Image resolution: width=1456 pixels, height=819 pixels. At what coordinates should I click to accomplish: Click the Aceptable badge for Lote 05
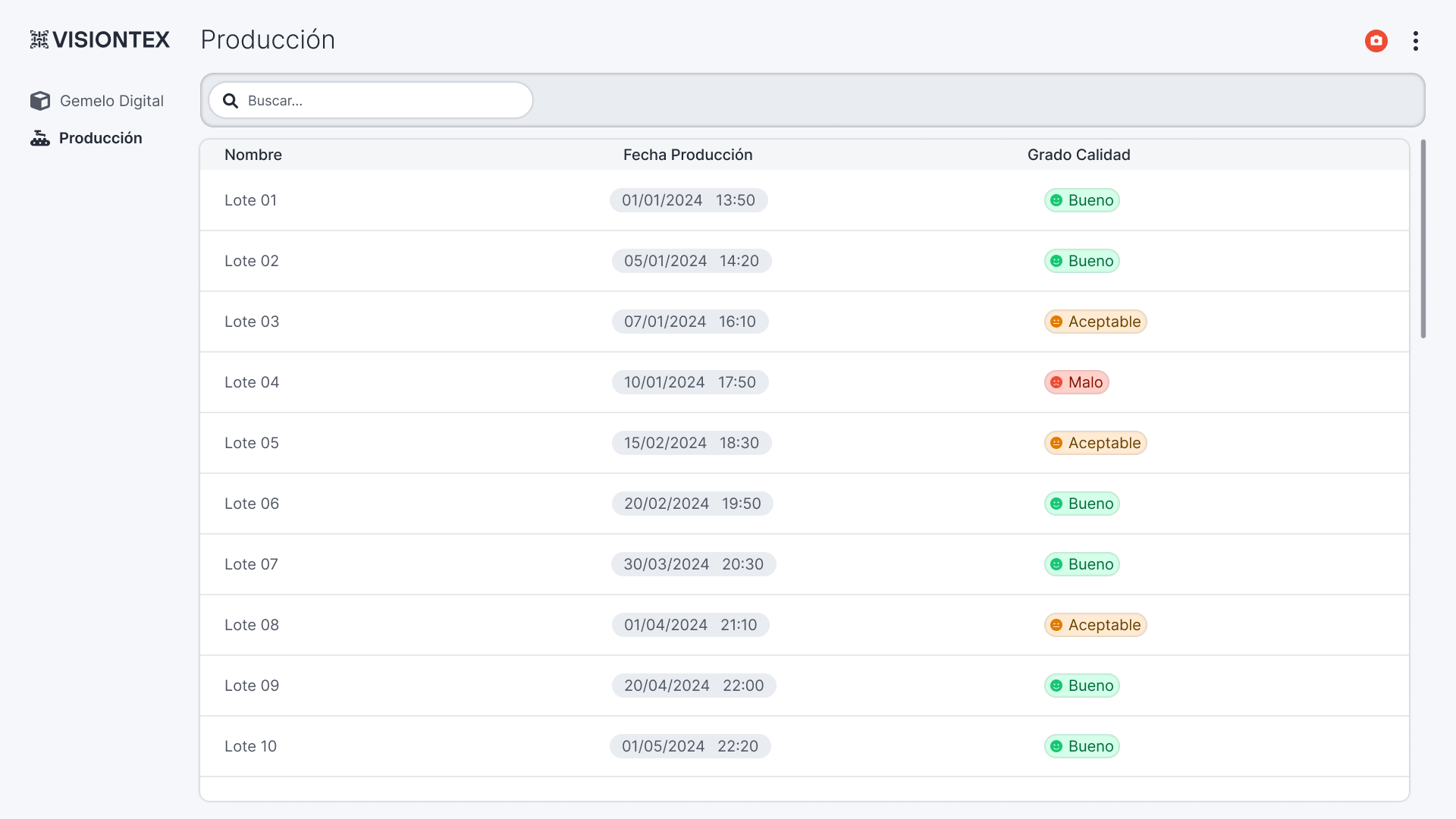(x=1096, y=443)
